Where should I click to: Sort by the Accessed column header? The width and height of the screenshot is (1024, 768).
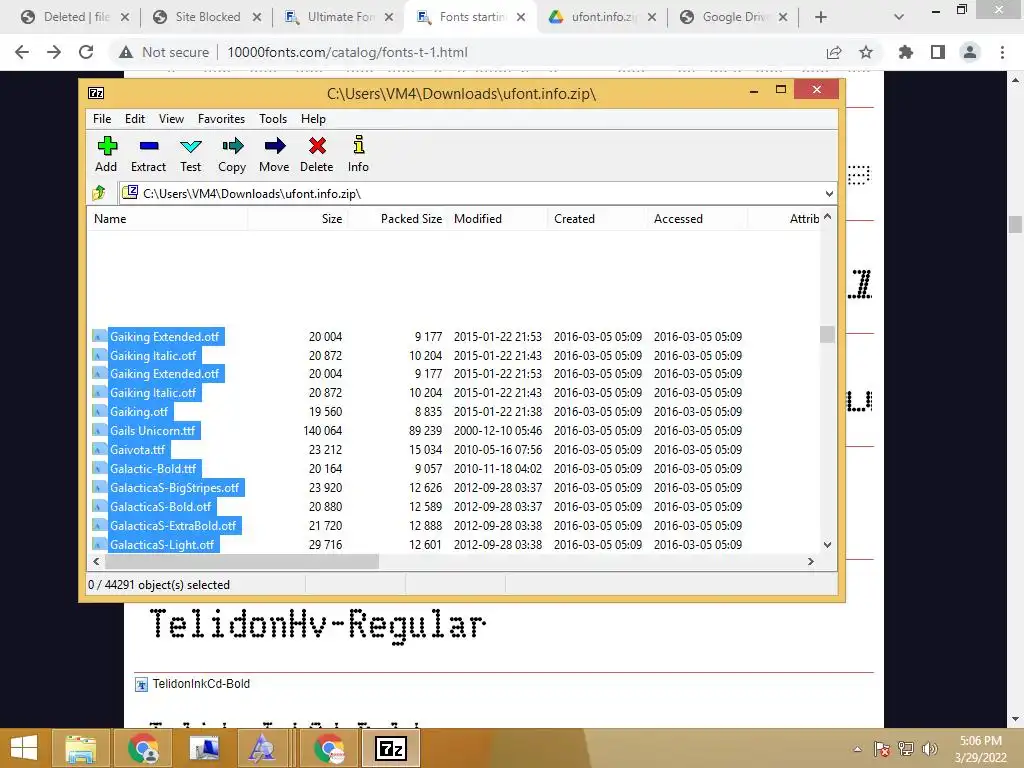pyautogui.click(x=697, y=219)
